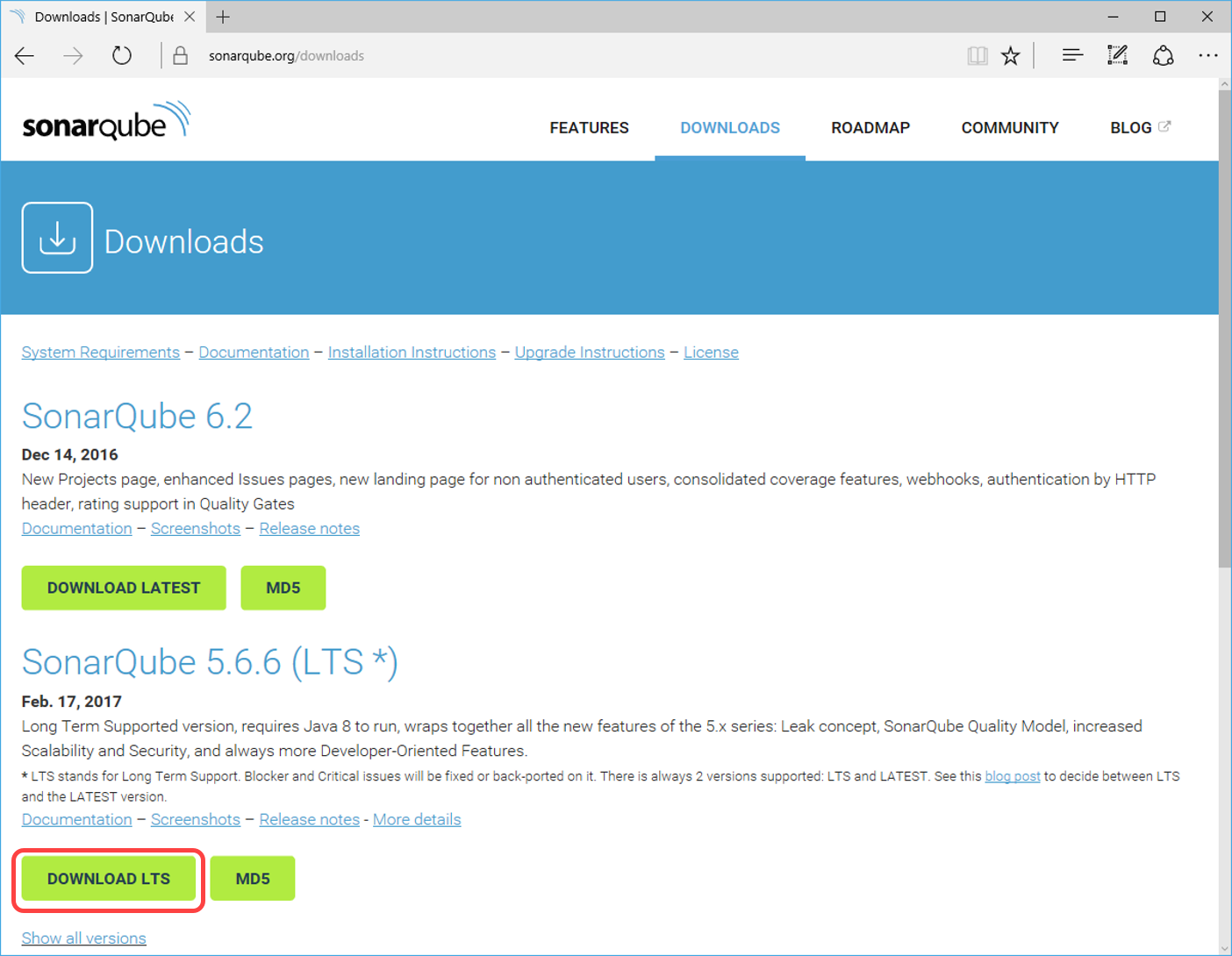Select the Downloads | SonarQube browser tab

pos(104,17)
